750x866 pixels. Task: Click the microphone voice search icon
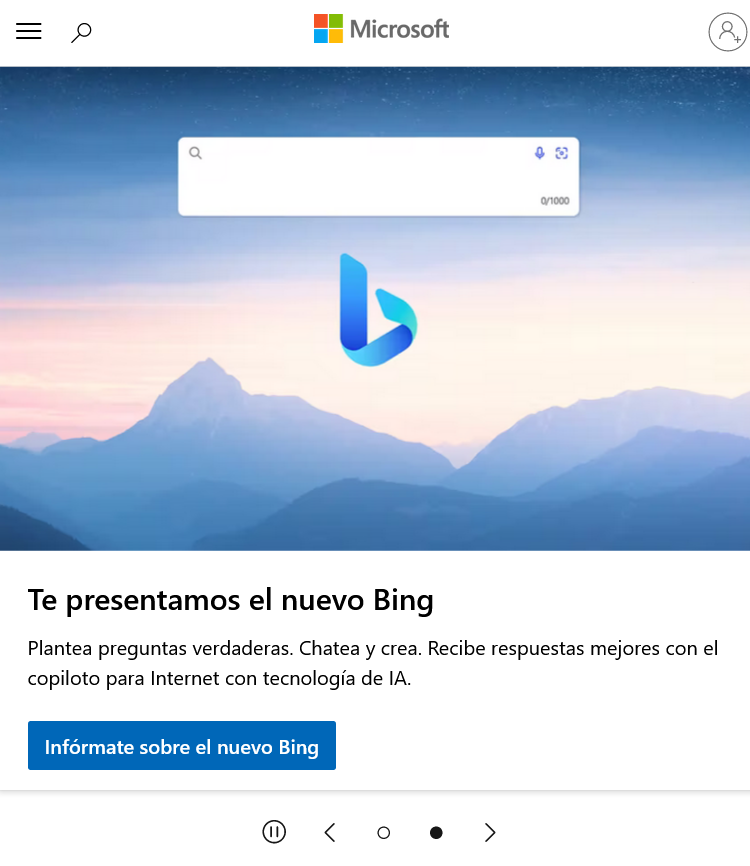pyautogui.click(x=540, y=153)
